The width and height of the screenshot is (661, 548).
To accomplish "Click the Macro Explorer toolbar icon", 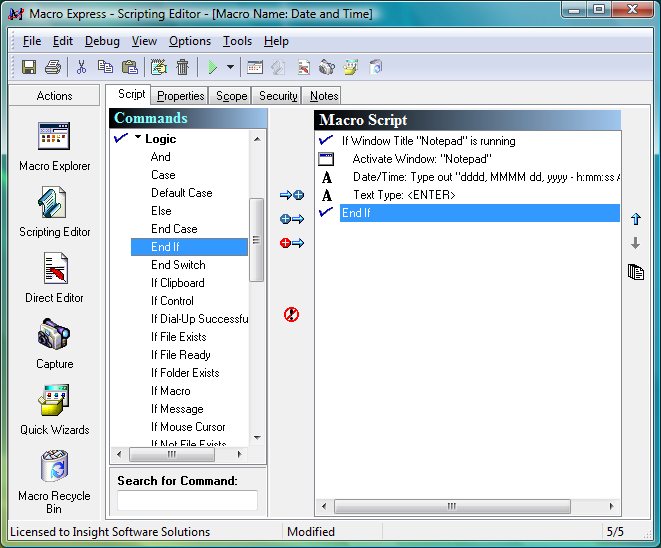I will pyautogui.click(x=255, y=67).
